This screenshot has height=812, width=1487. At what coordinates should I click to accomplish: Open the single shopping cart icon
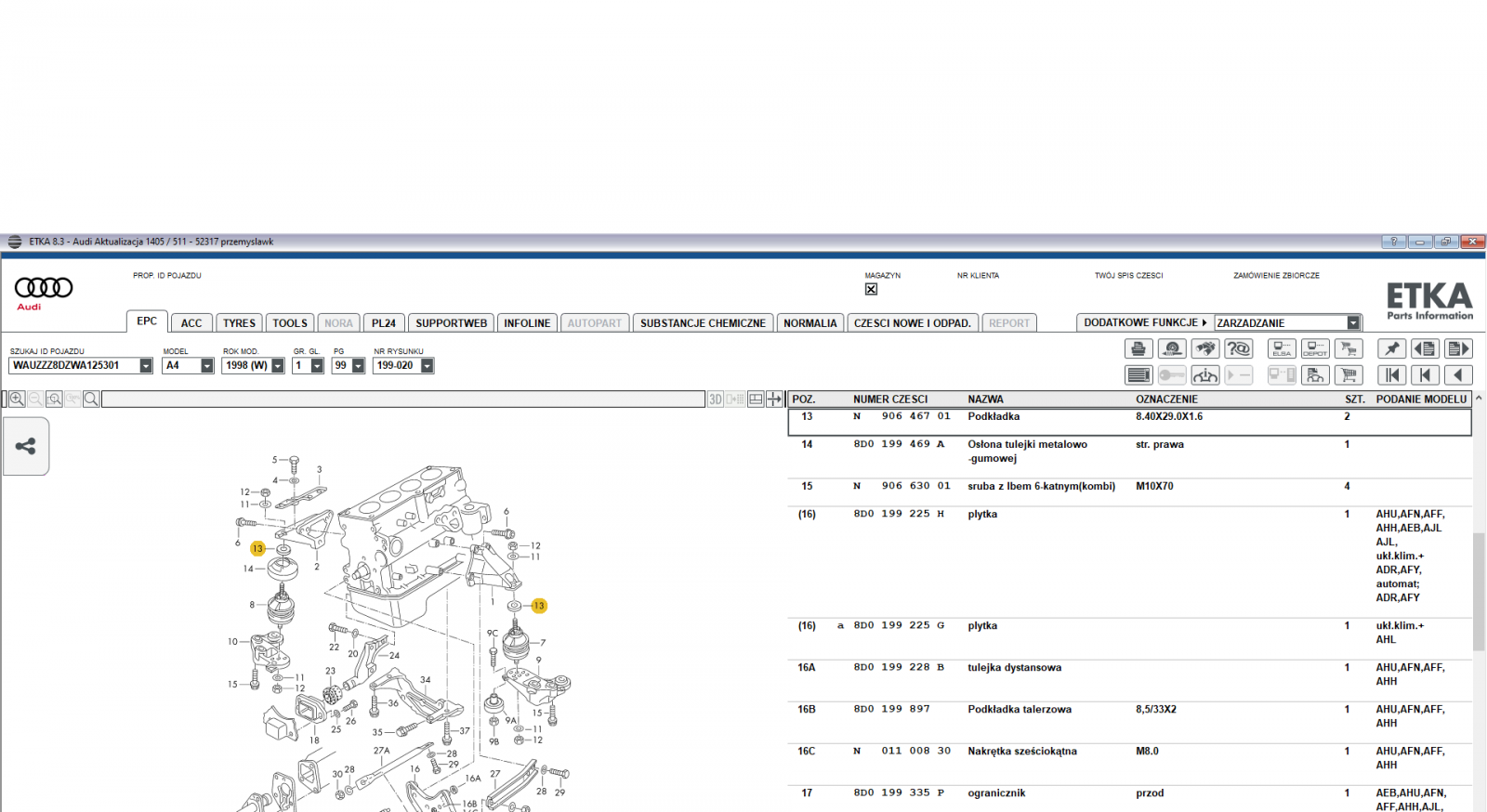pyautogui.click(x=1349, y=375)
